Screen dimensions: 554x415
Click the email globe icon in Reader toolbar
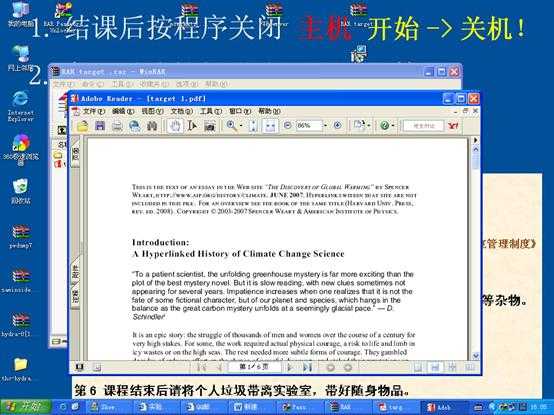(x=135, y=126)
